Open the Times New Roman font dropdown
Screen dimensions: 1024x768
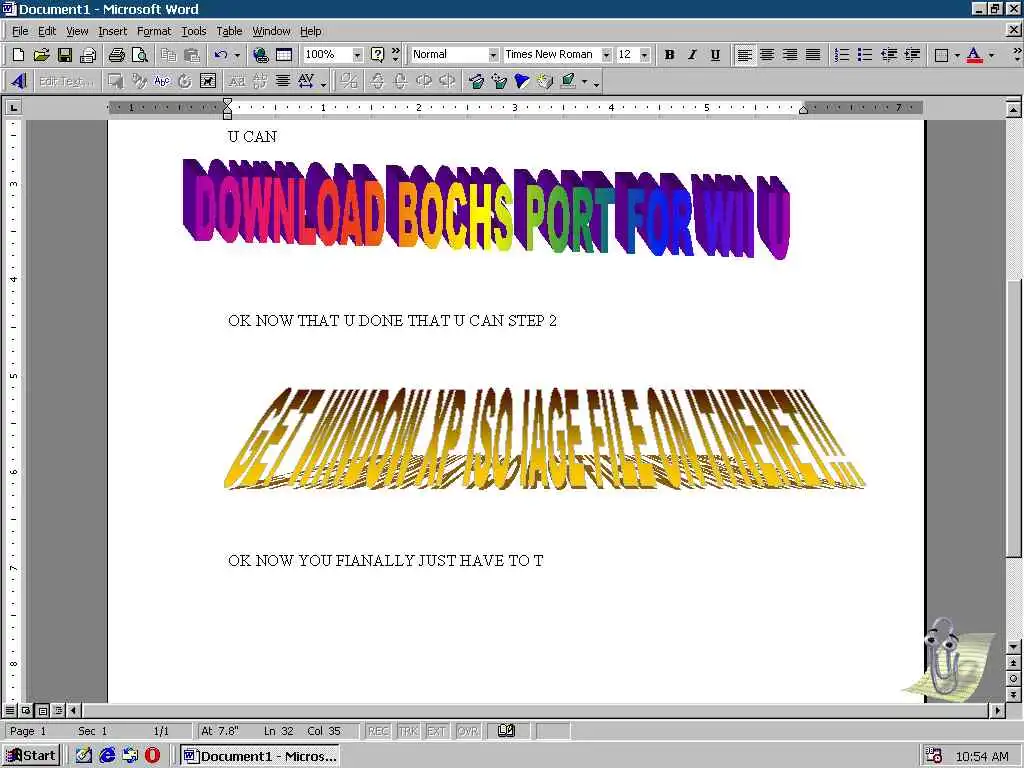point(606,55)
